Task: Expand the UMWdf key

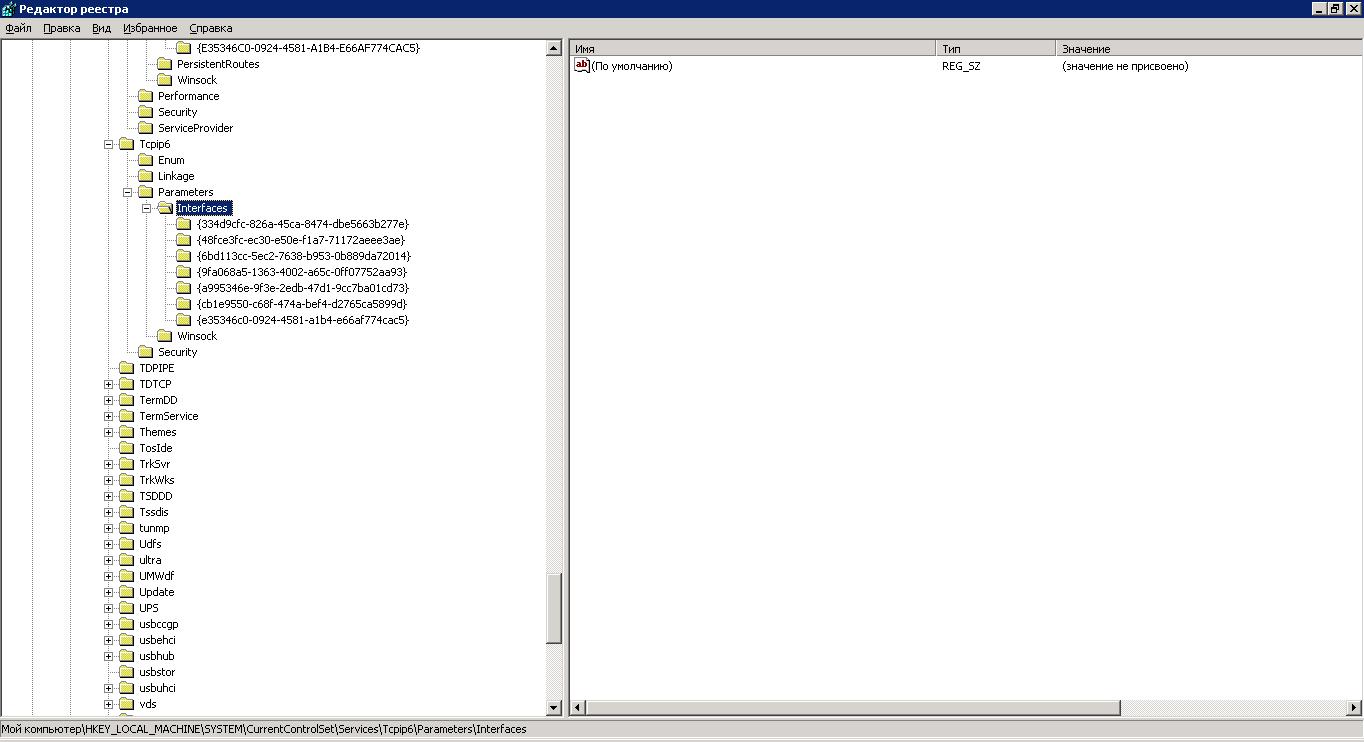Action: click(x=109, y=576)
